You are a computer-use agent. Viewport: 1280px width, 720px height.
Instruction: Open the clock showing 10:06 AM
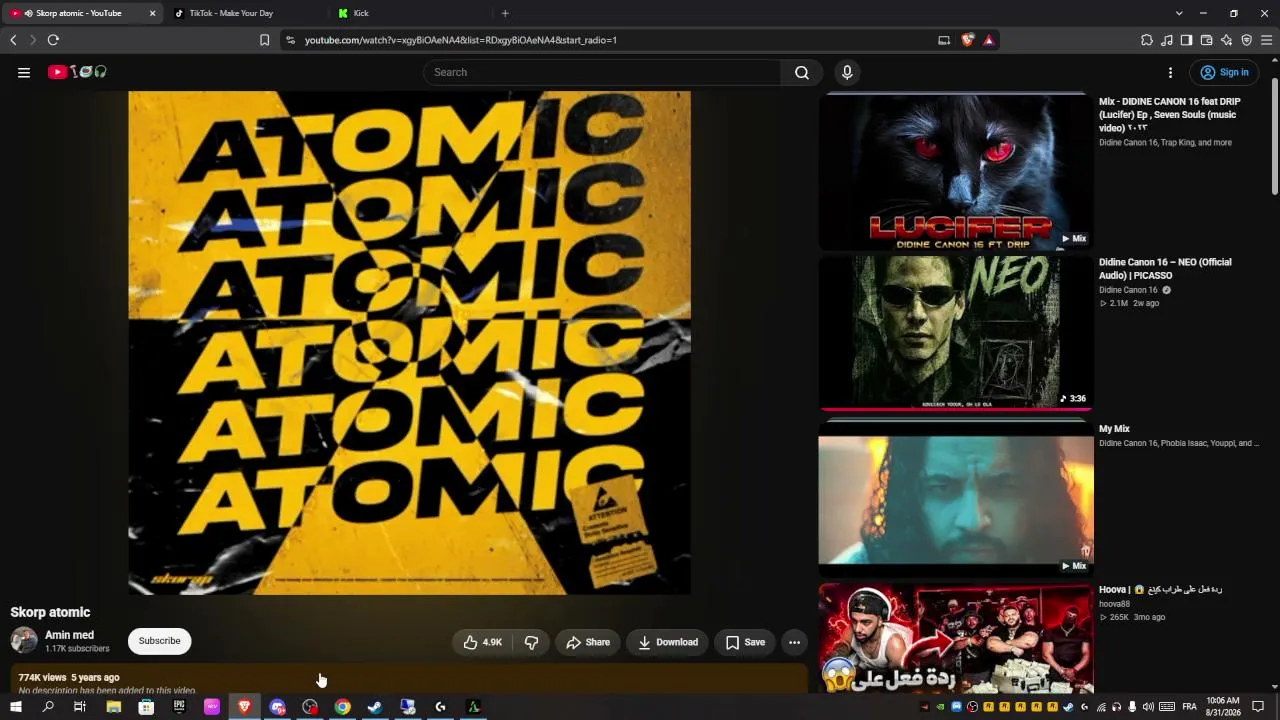1223,707
